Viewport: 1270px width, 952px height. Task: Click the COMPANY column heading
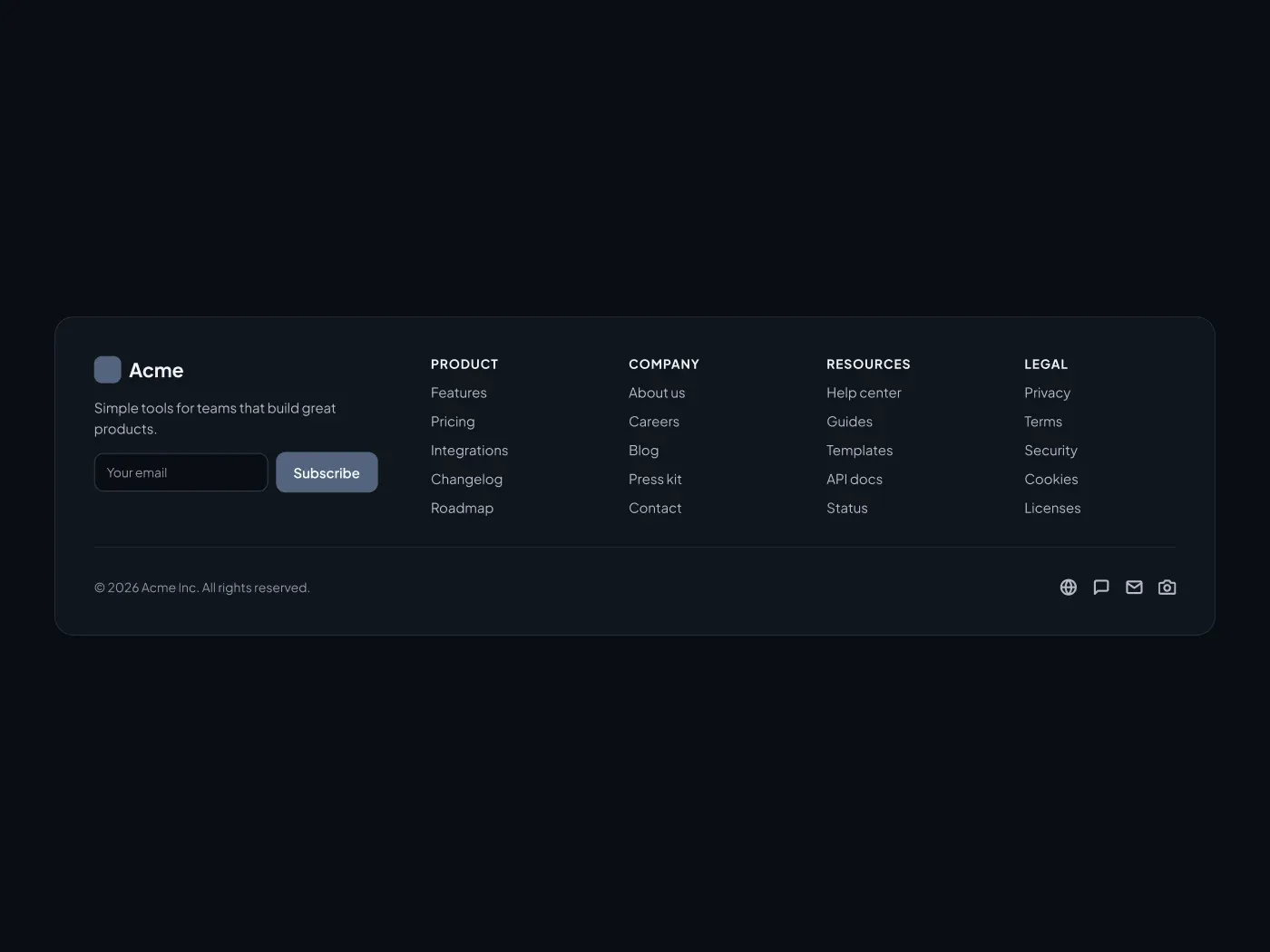(664, 364)
